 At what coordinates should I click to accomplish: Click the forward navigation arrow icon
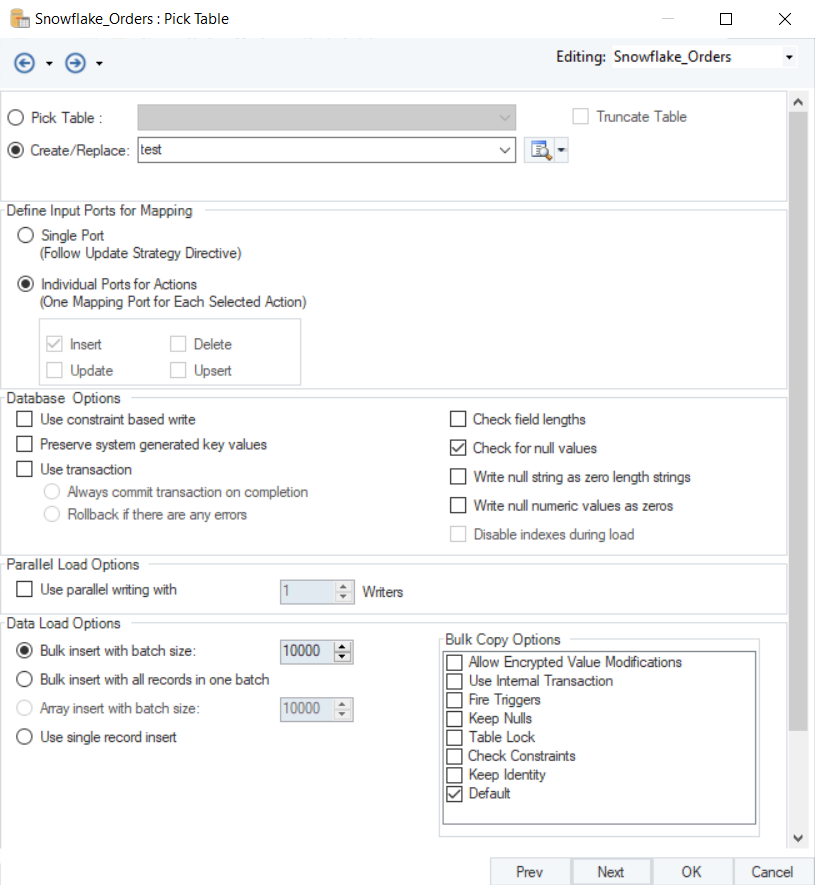point(75,63)
